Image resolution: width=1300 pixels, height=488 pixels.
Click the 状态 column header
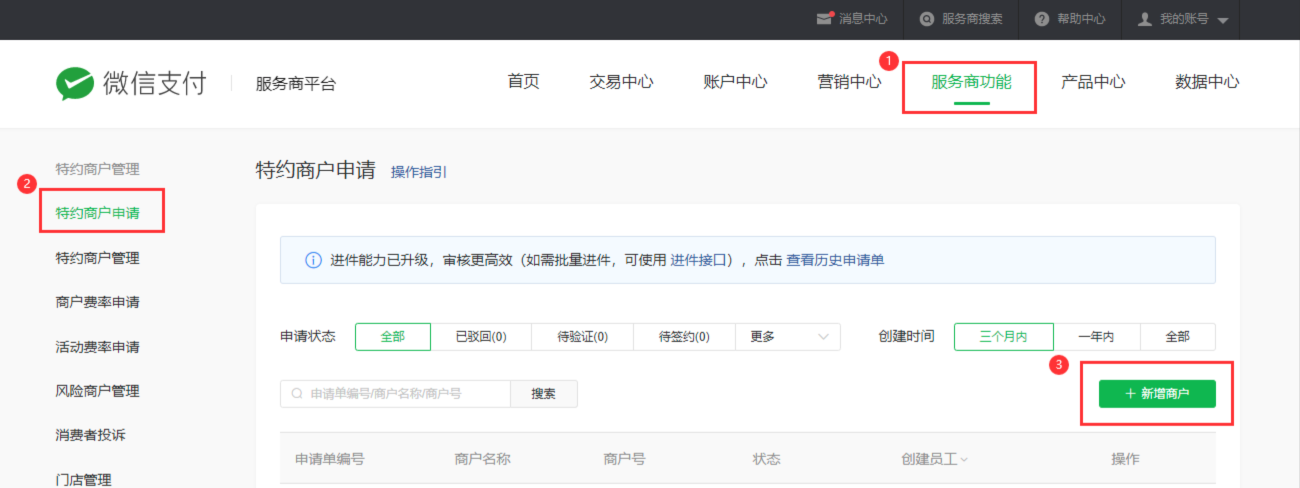coord(766,460)
